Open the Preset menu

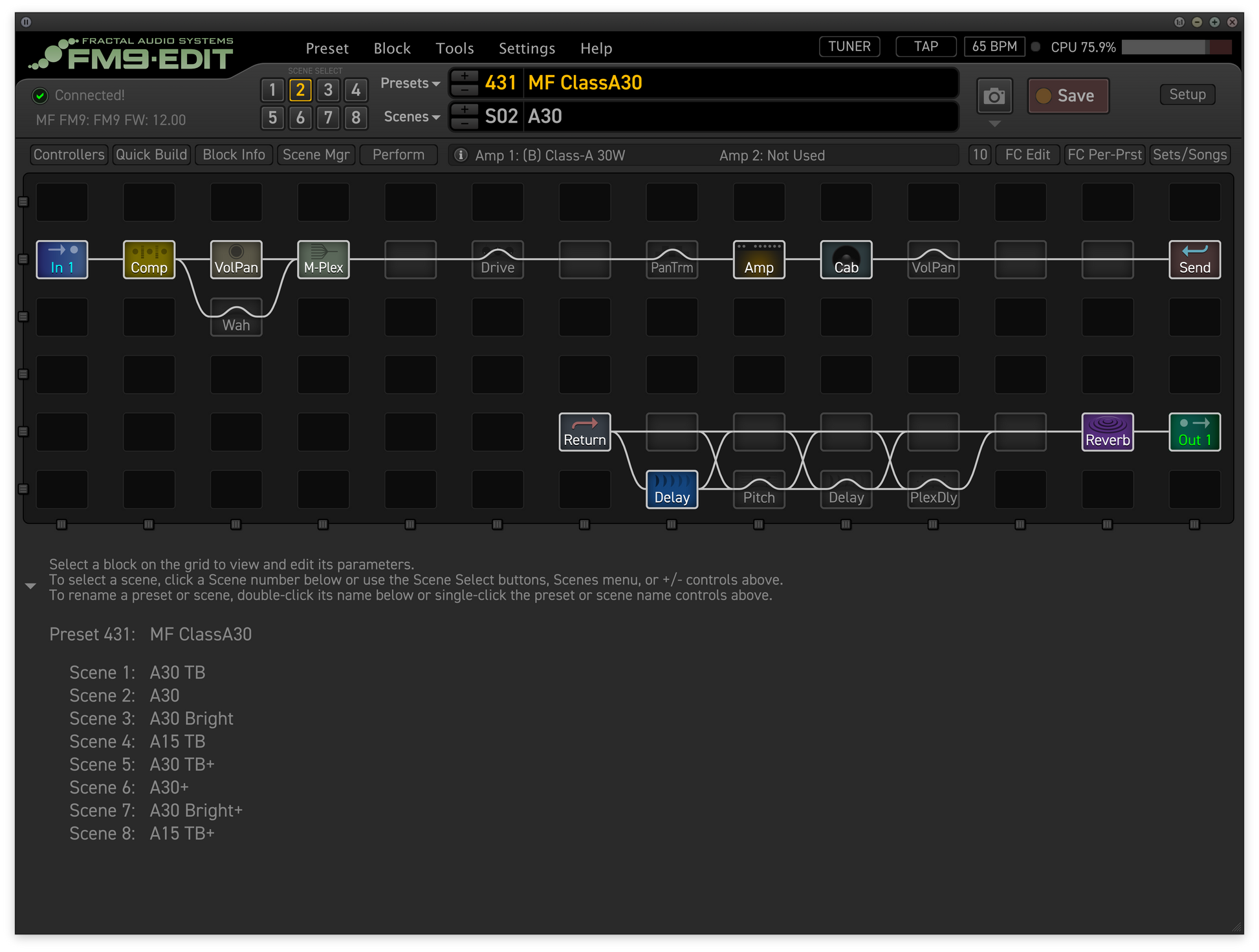[x=327, y=49]
